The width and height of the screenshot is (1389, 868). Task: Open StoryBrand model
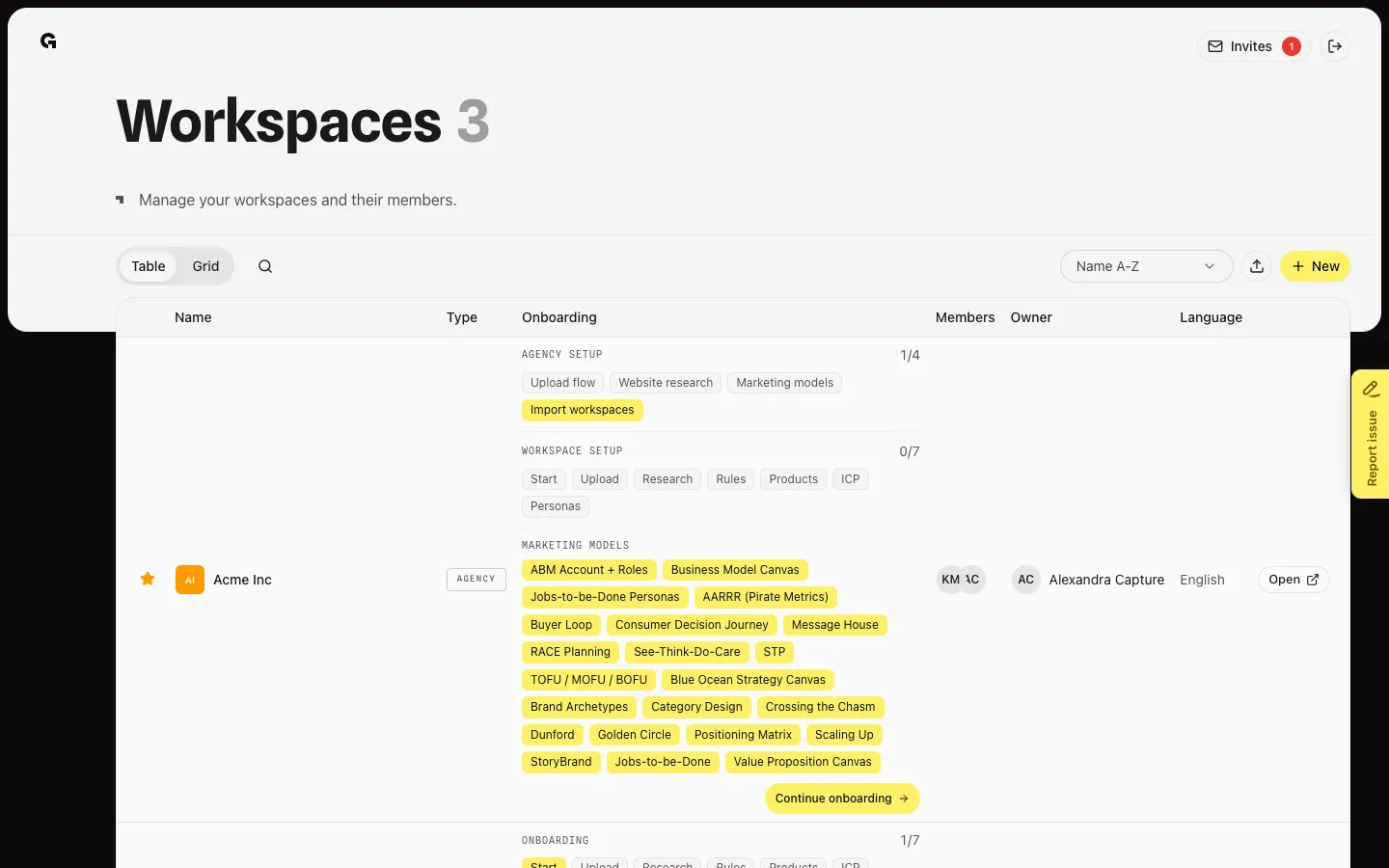(561, 762)
